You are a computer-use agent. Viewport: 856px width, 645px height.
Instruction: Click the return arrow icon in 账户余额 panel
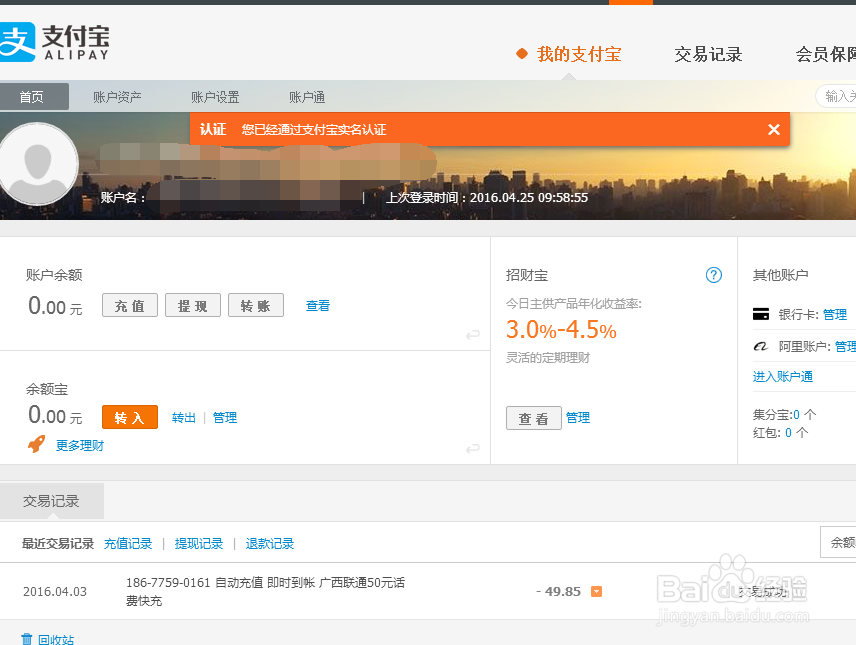click(x=473, y=334)
